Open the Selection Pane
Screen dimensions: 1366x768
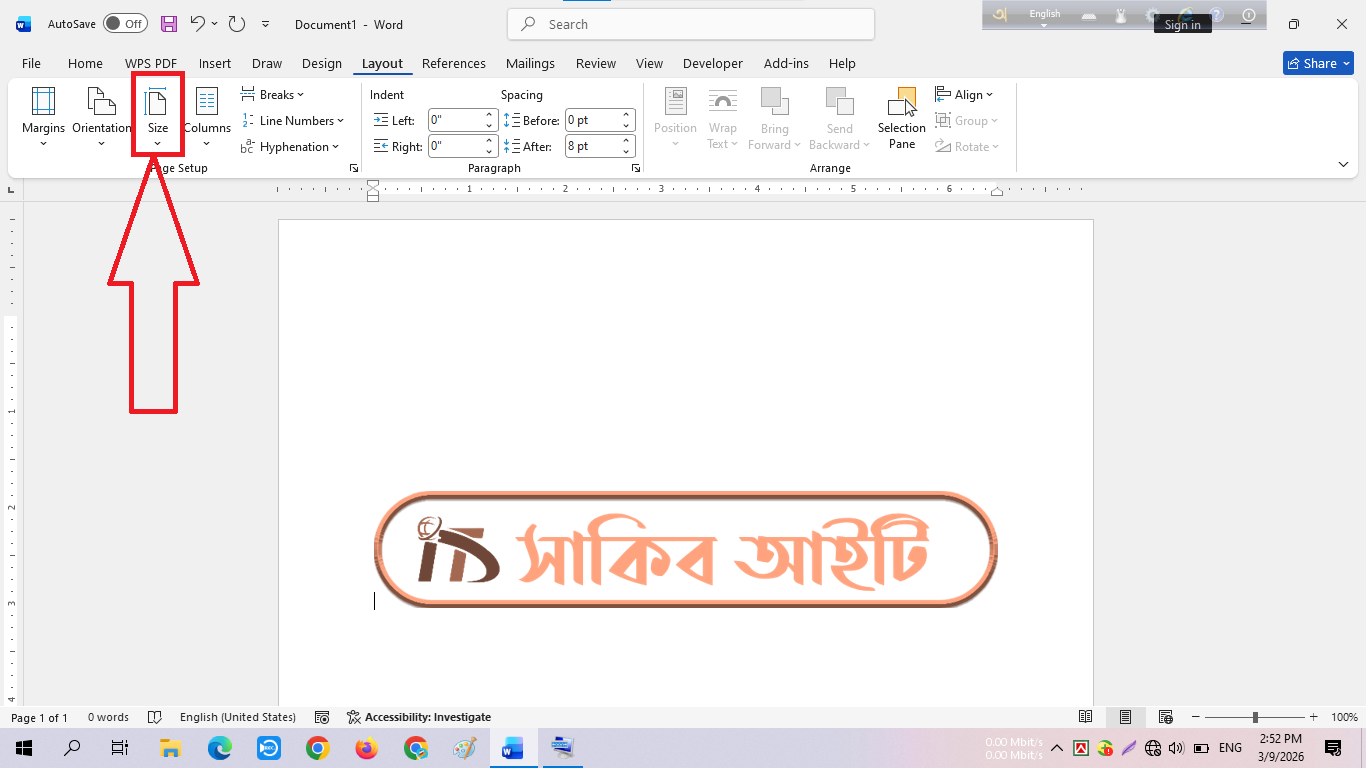(x=902, y=118)
